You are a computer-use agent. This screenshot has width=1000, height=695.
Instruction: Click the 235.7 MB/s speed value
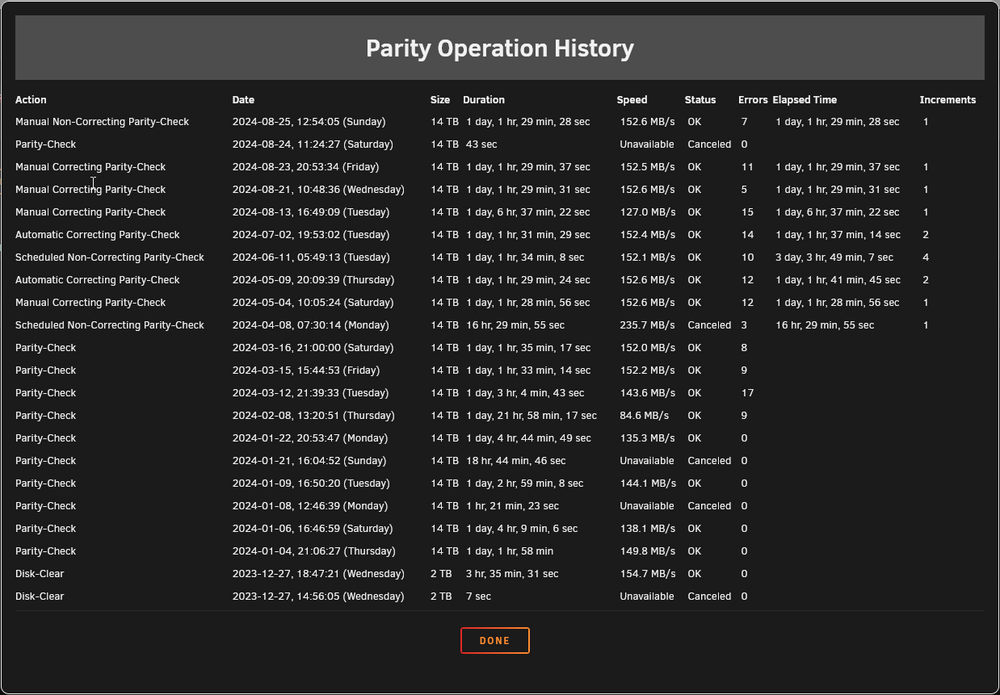pyautogui.click(x=647, y=325)
